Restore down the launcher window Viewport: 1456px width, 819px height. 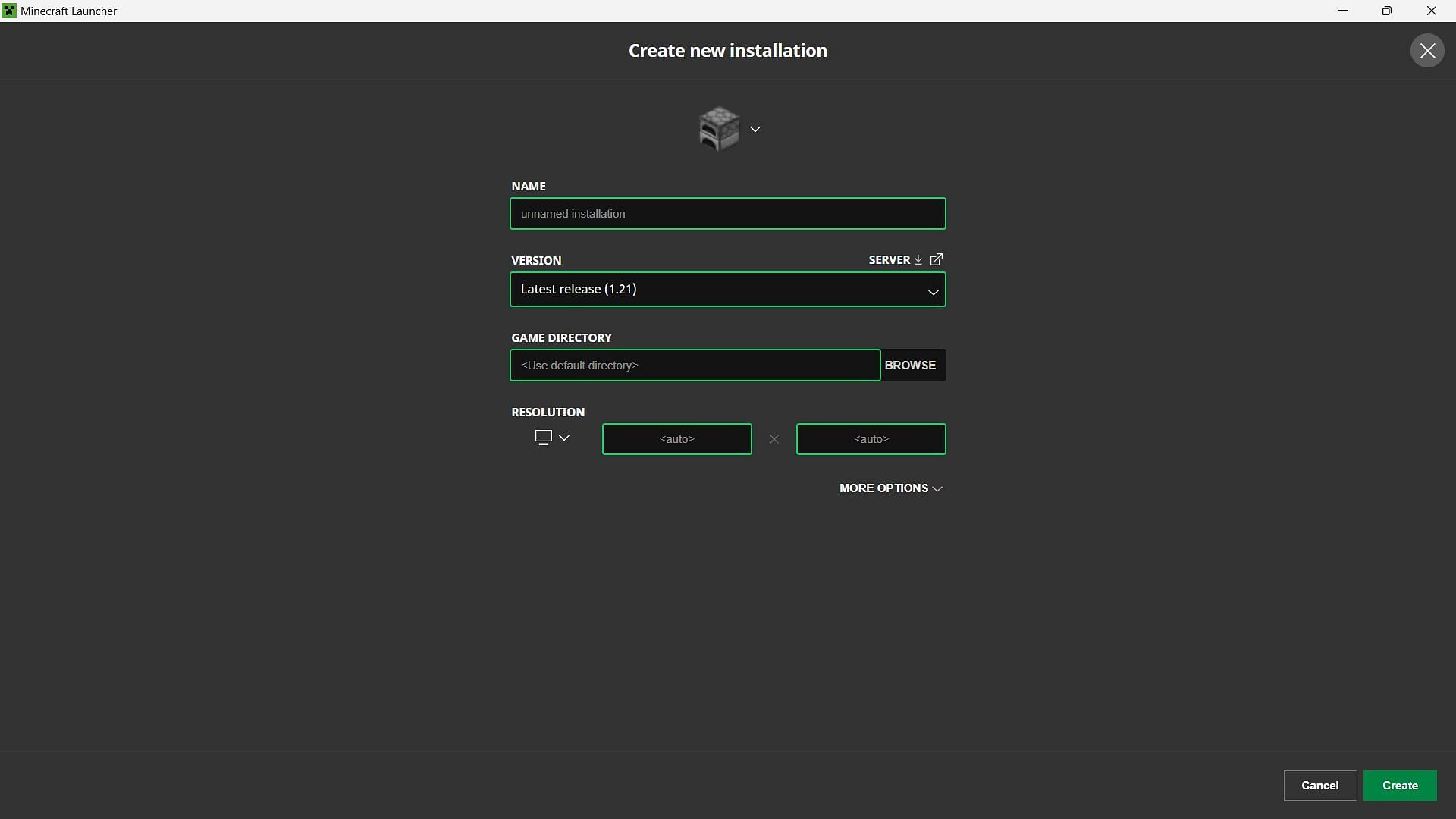click(x=1386, y=11)
